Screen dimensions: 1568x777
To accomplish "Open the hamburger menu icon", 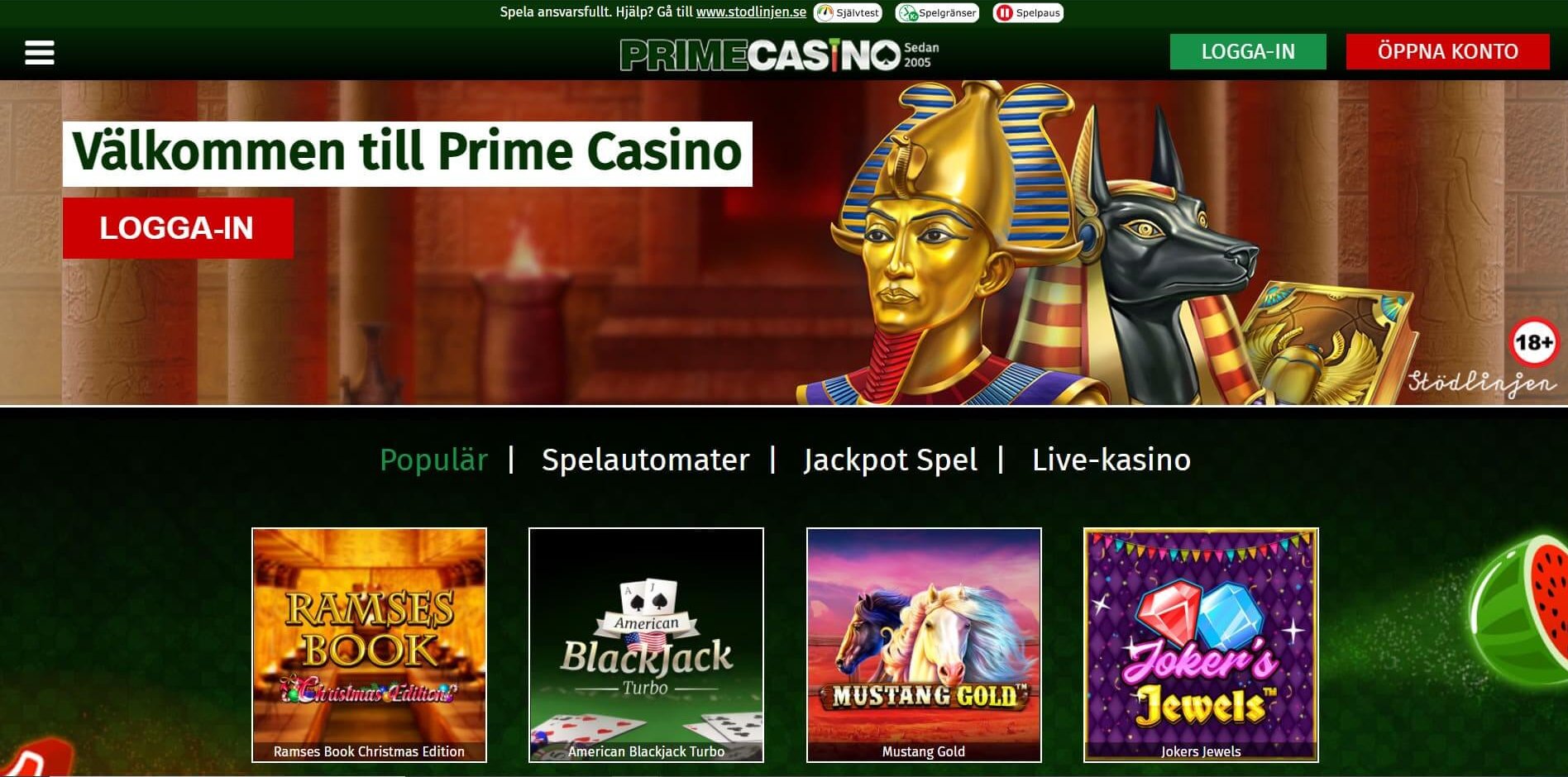I will pos(40,53).
